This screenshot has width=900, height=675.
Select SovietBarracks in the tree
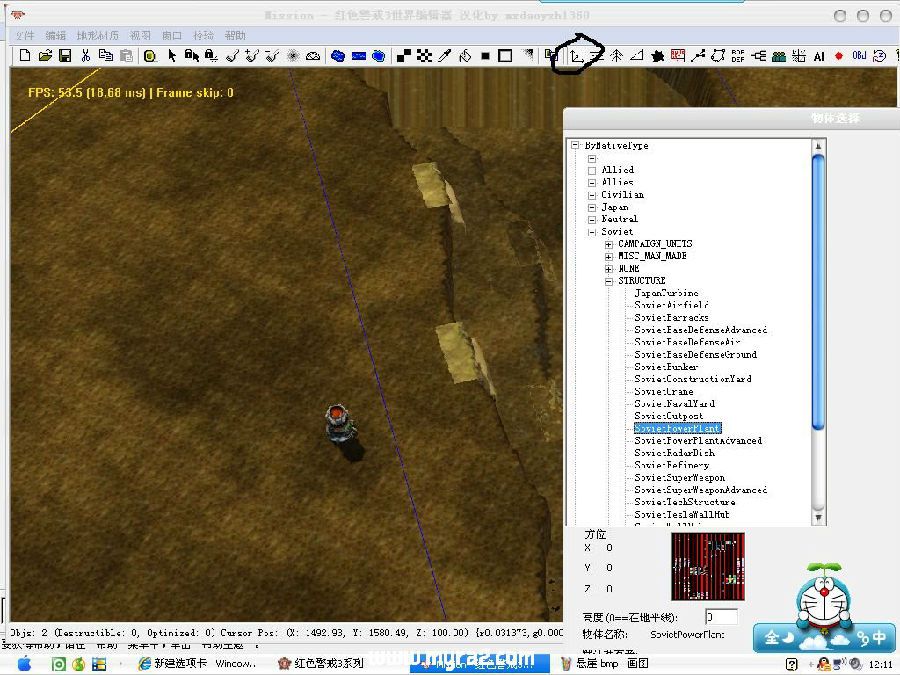click(671, 317)
